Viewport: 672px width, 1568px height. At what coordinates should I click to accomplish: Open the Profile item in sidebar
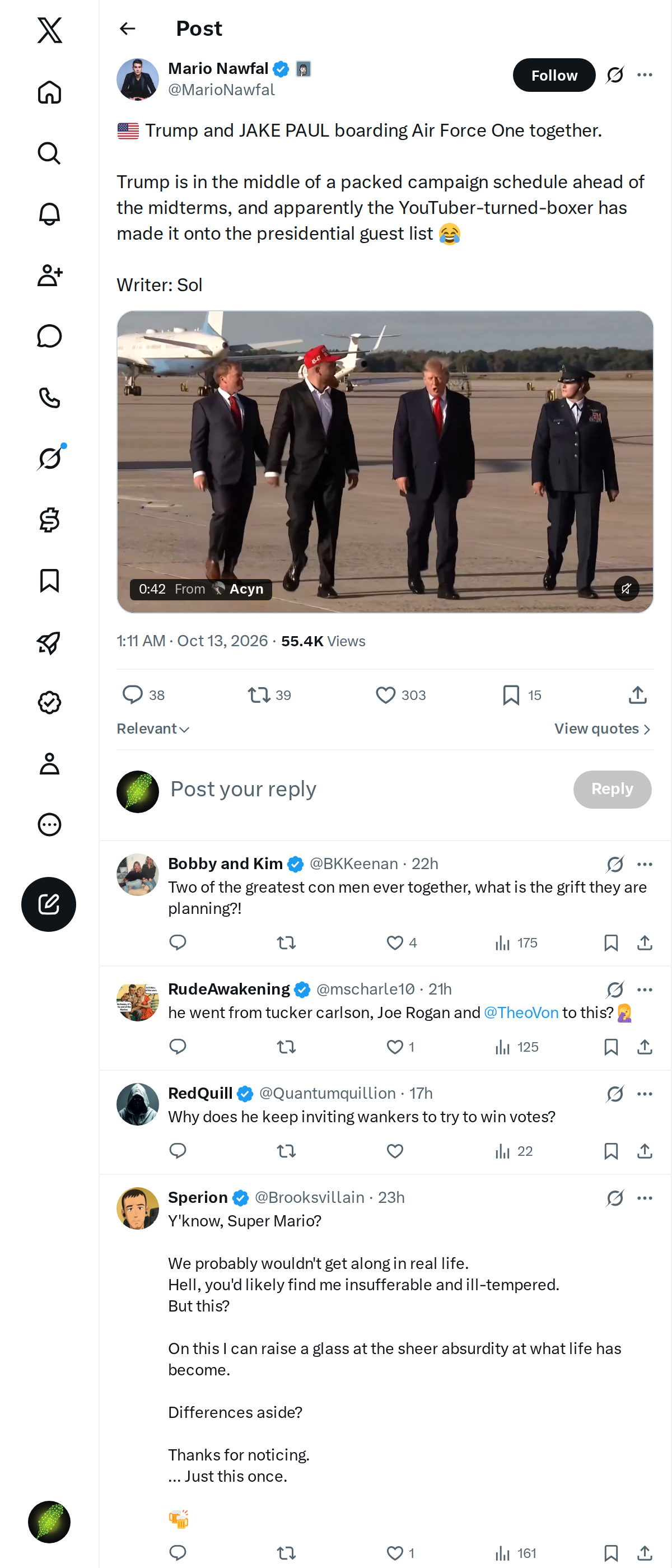[49, 763]
